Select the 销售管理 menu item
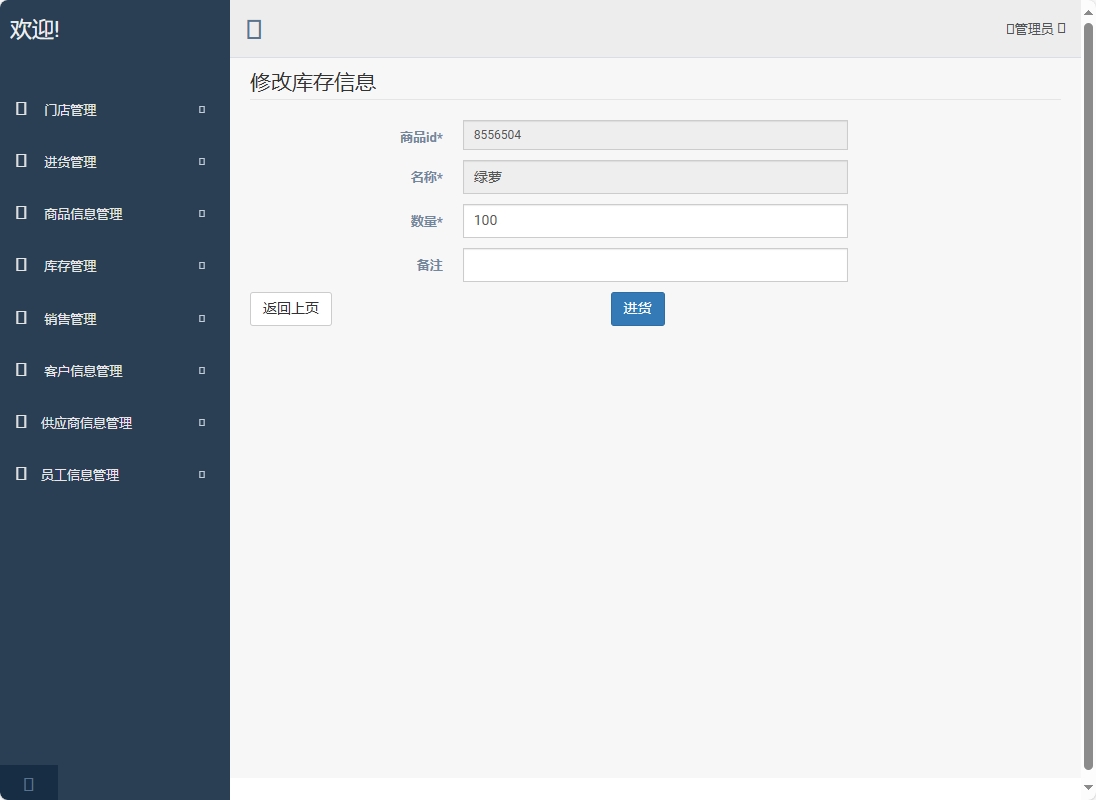The image size is (1096, 800). coord(69,318)
